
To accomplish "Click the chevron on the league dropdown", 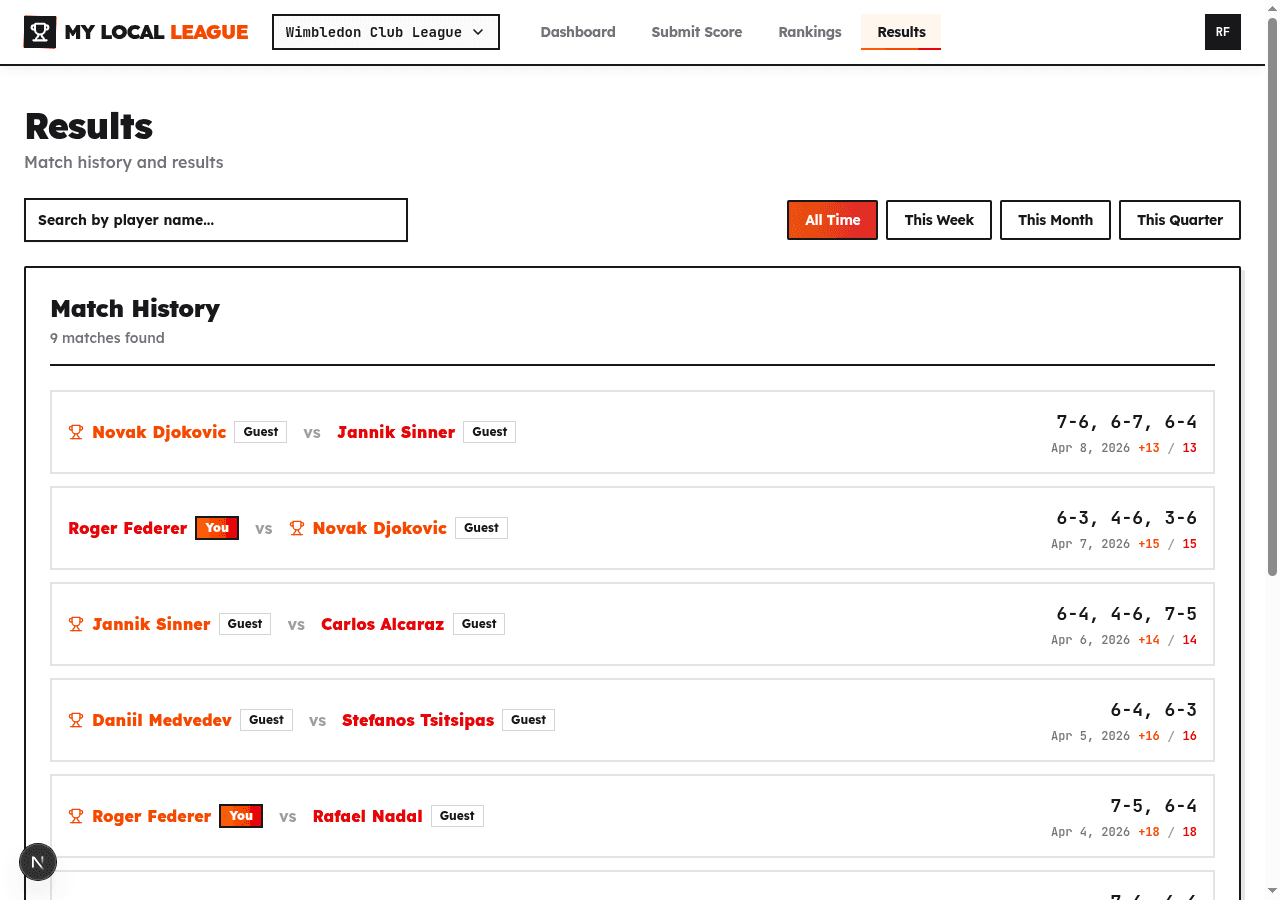I will (x=478, y=31).
